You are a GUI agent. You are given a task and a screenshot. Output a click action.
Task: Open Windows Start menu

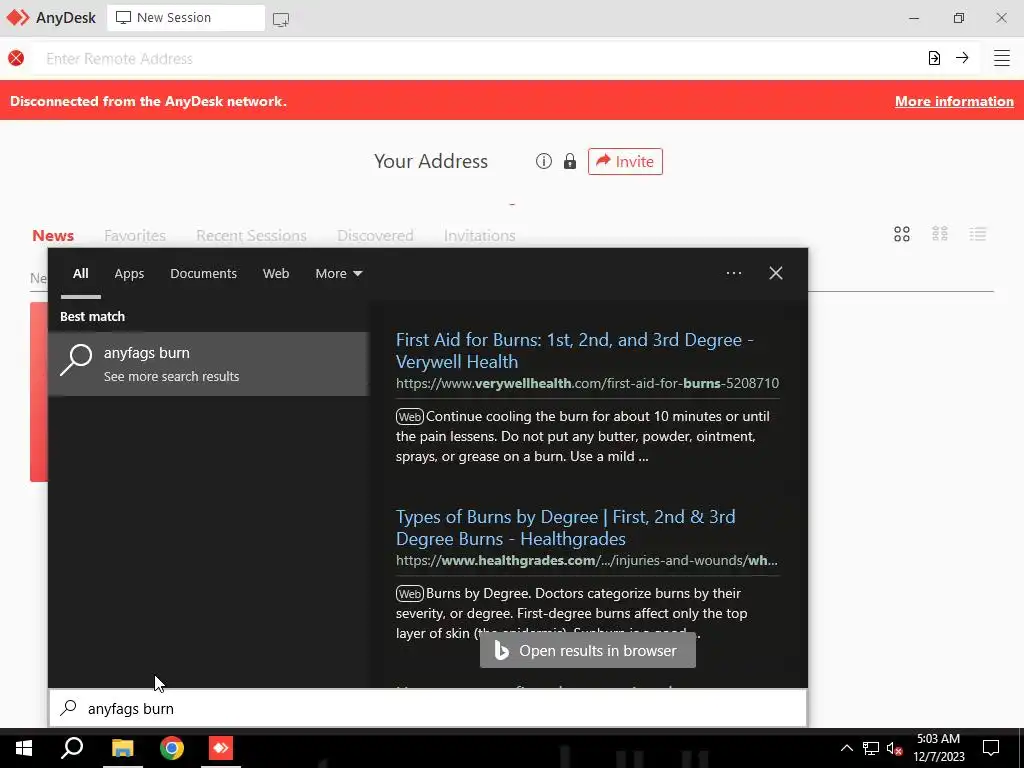[x=24, y=748]
